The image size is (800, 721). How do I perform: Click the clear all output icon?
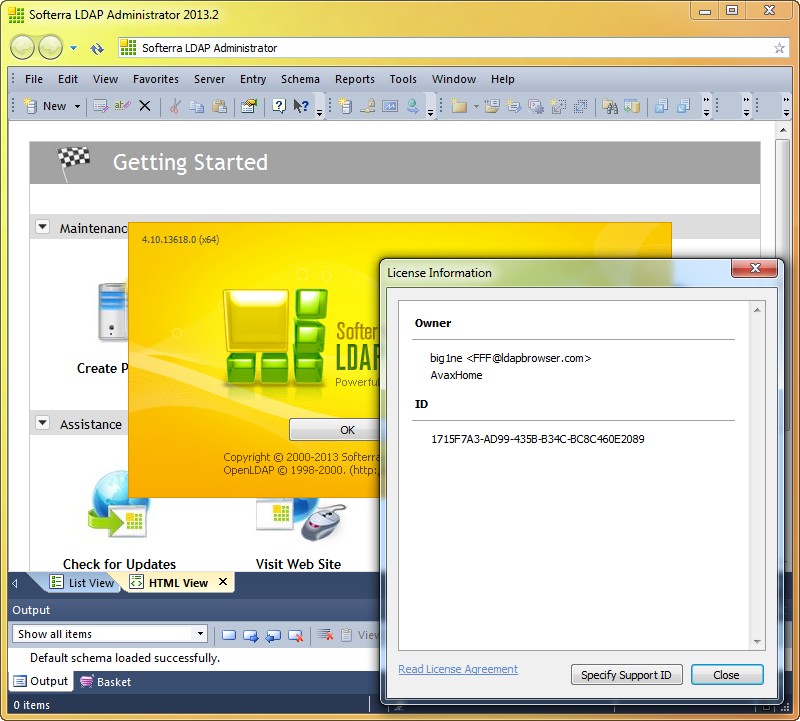pyautogui.click(x=325, y=635)
